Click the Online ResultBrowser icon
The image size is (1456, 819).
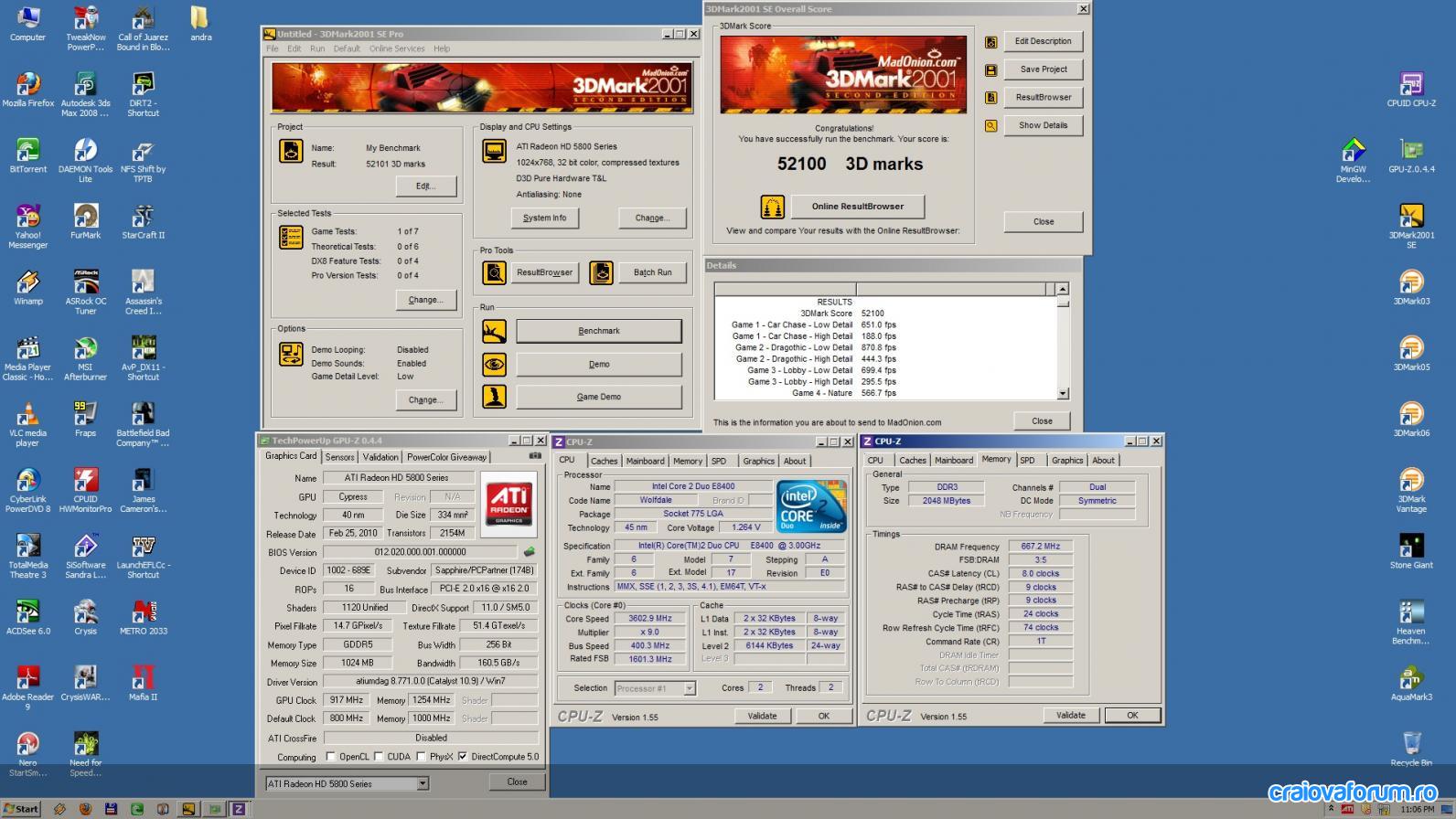(773, 207)
